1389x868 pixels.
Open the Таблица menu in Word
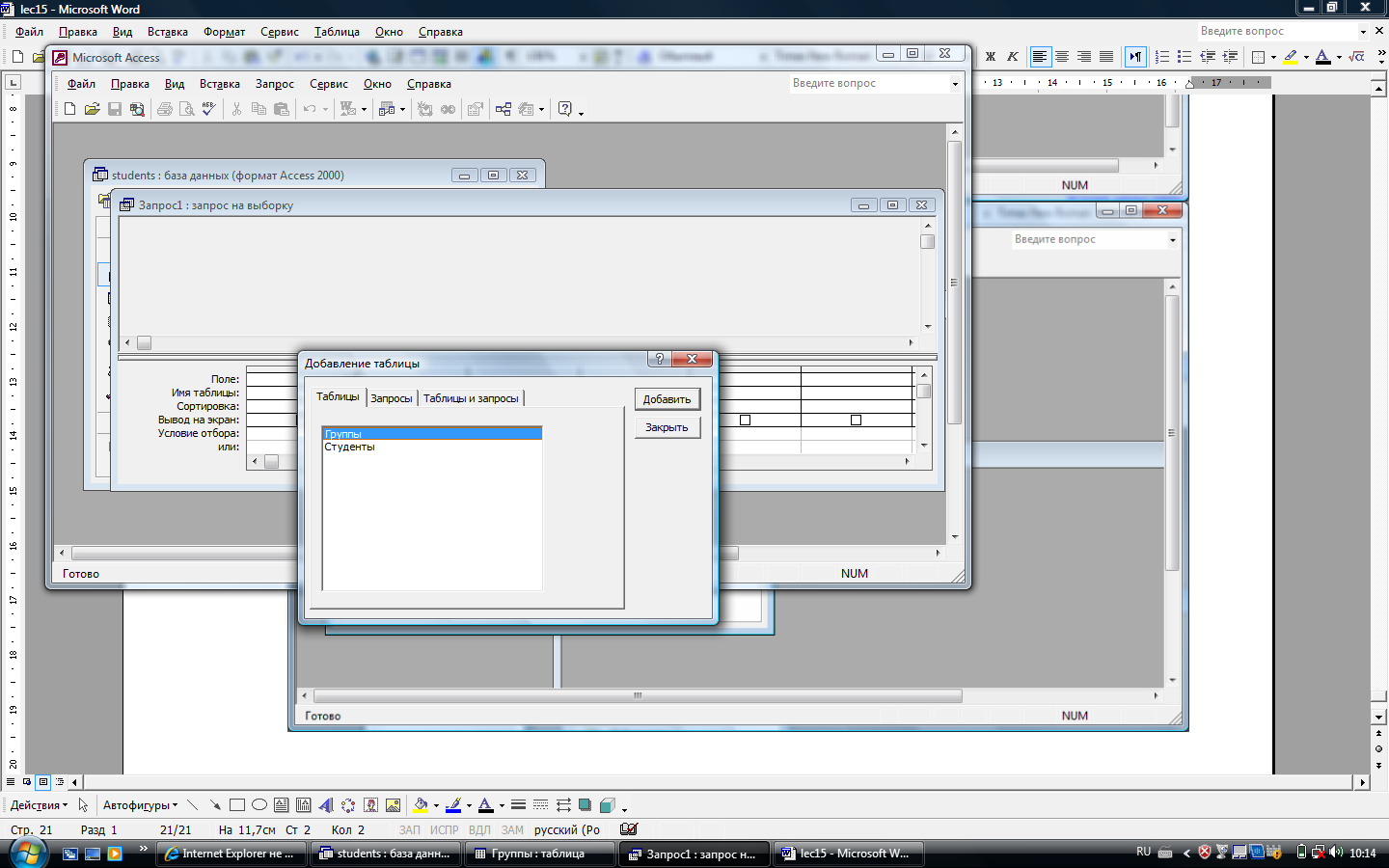(337, 32)
